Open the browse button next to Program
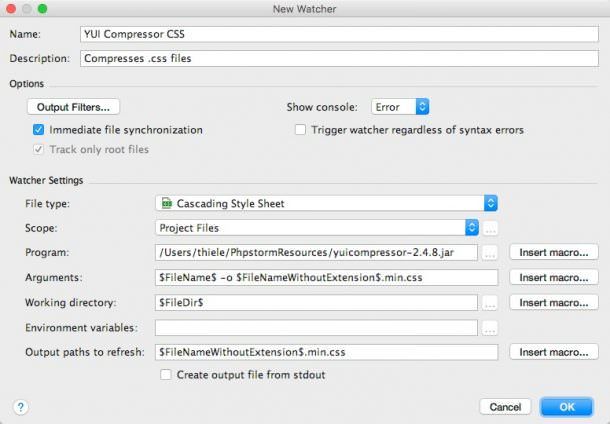 [490, 253]
